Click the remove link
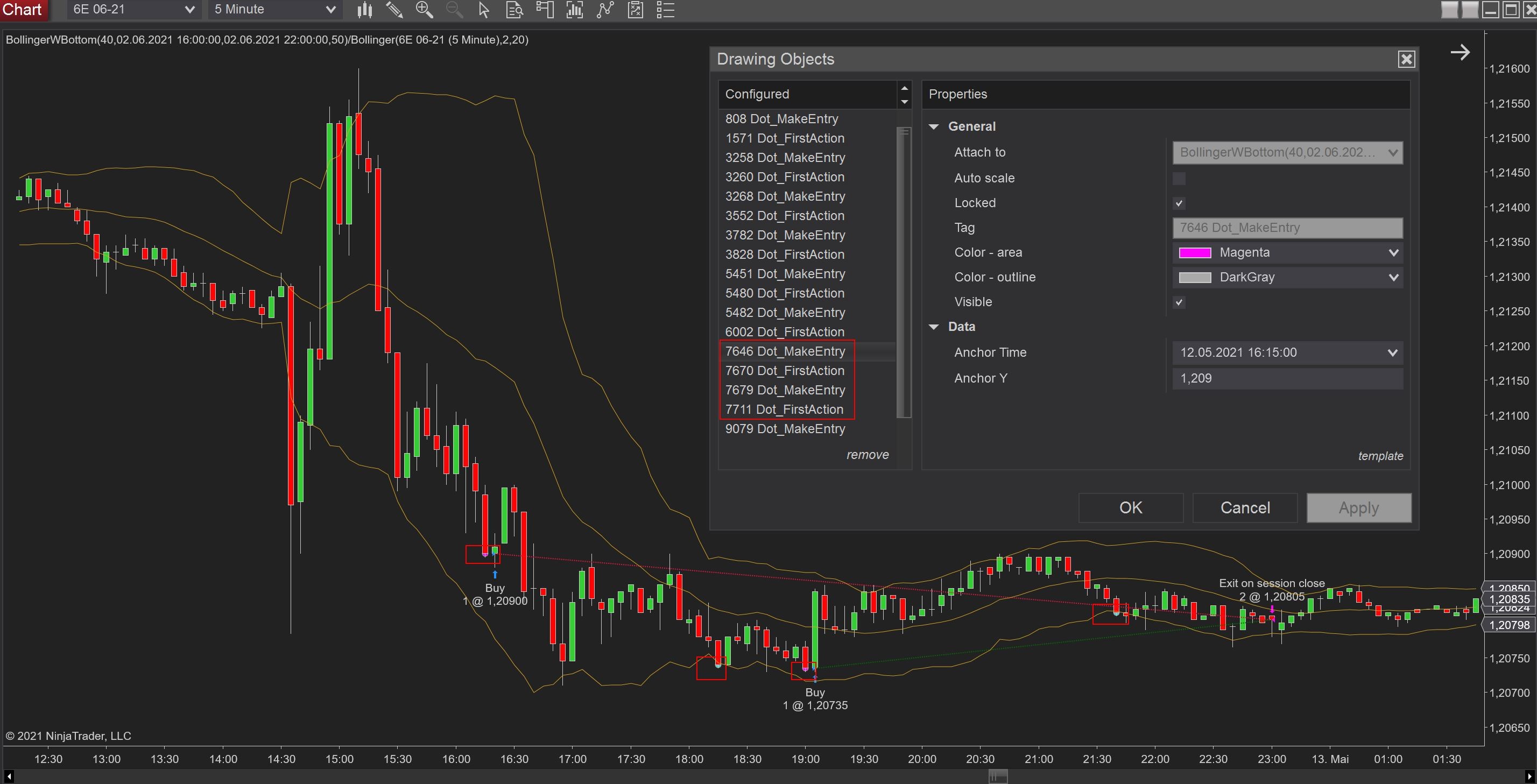The width and height of the screenshot is (1537, 784). (867, 455)
